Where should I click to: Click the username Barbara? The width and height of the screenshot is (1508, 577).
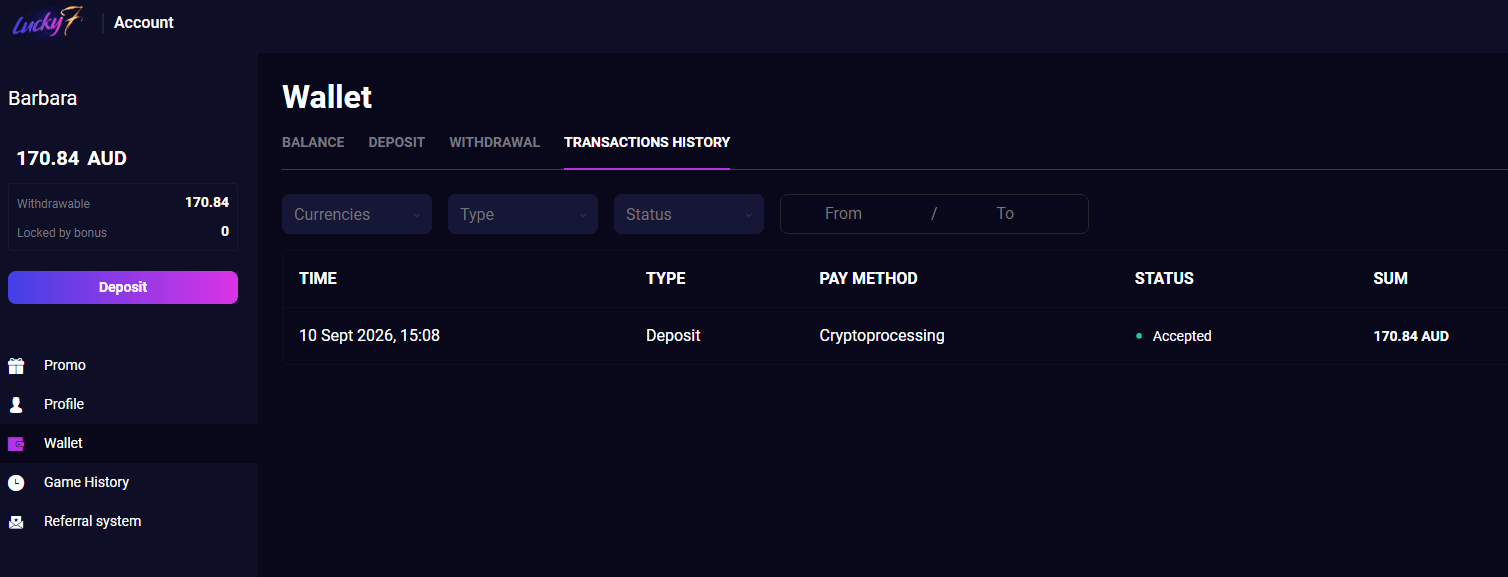pos(43,98)
